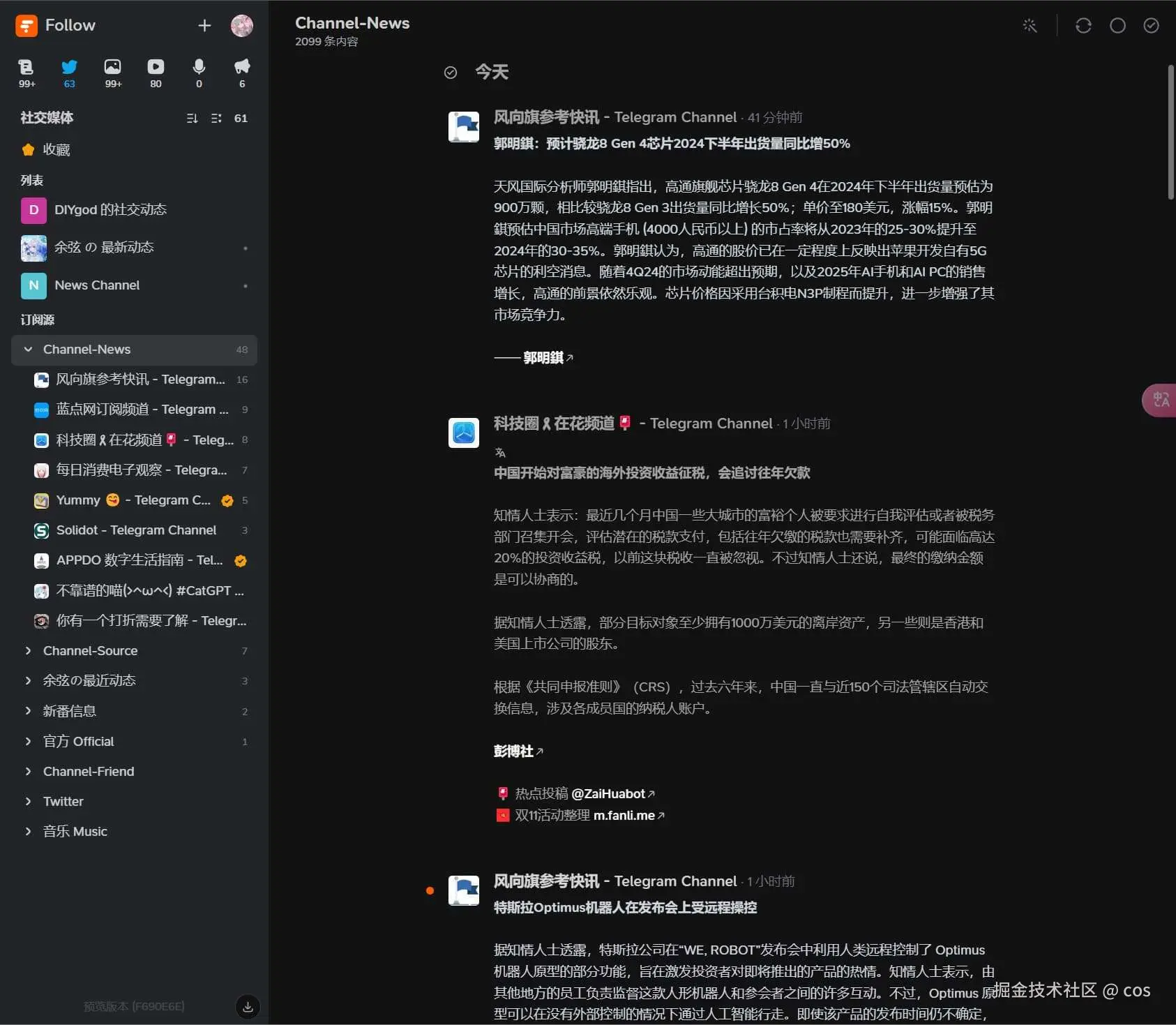Mark all entries as read
The height and width of the screenshot is (1025, 1176).
coord(1152,26)
